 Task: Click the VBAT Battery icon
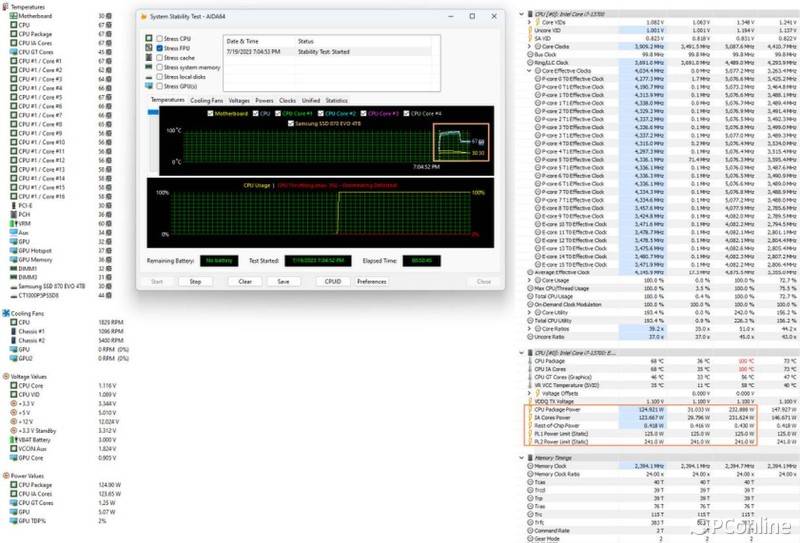pyautogui.click(x=14, y=439)
